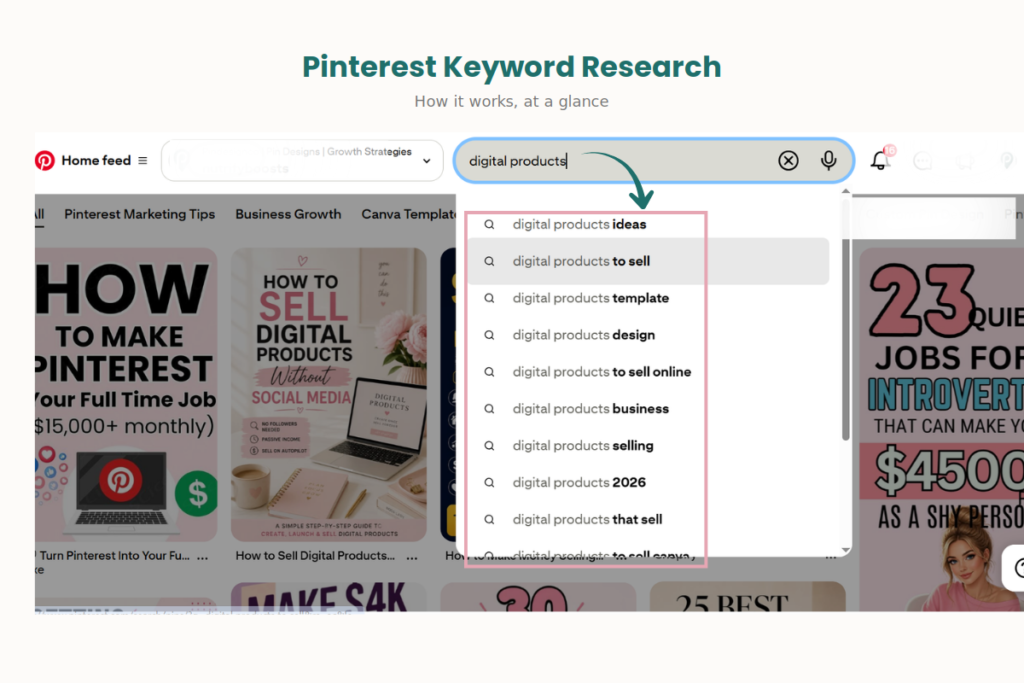Open the Home feed hamburger menu icon
This screenshot has height=683, width=1024.
click(142, 161)
